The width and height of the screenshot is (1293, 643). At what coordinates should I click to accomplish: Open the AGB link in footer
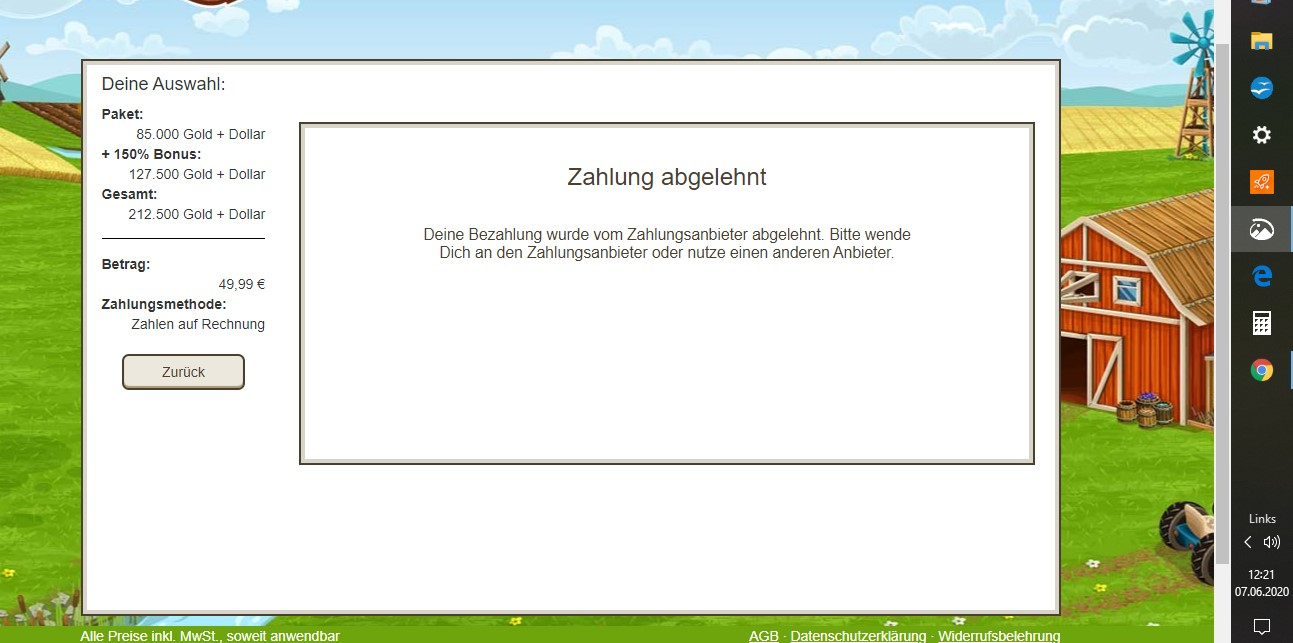click(x=764, y=636)
